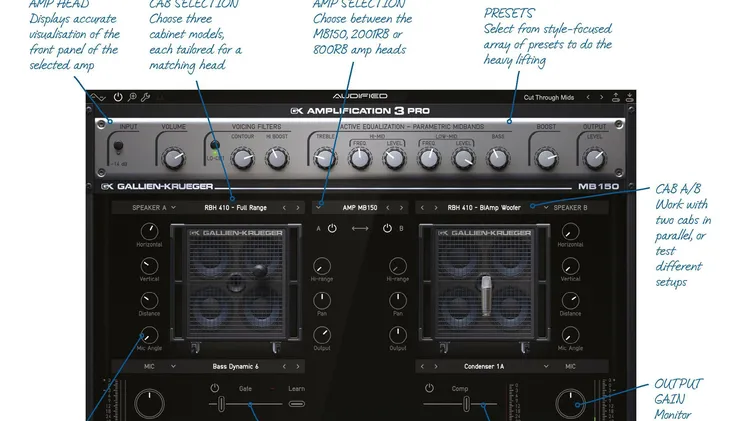The height and width of the screenshot is (421, 750).
Task: Open the wrench settings icon
Action: click(145, 97)
